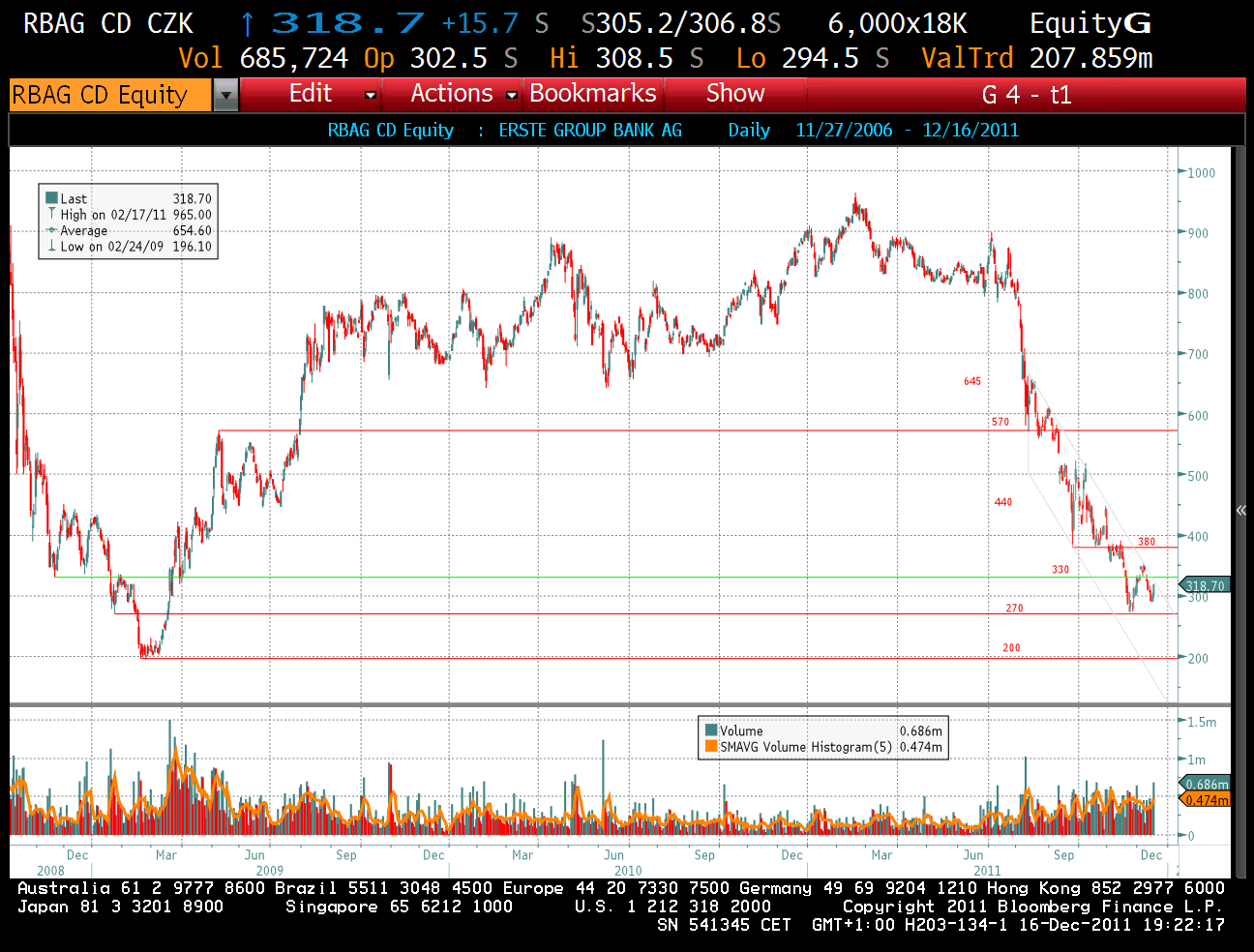Click the 200 red level annotation
Screen dimensions: 1254x952
1011,648
